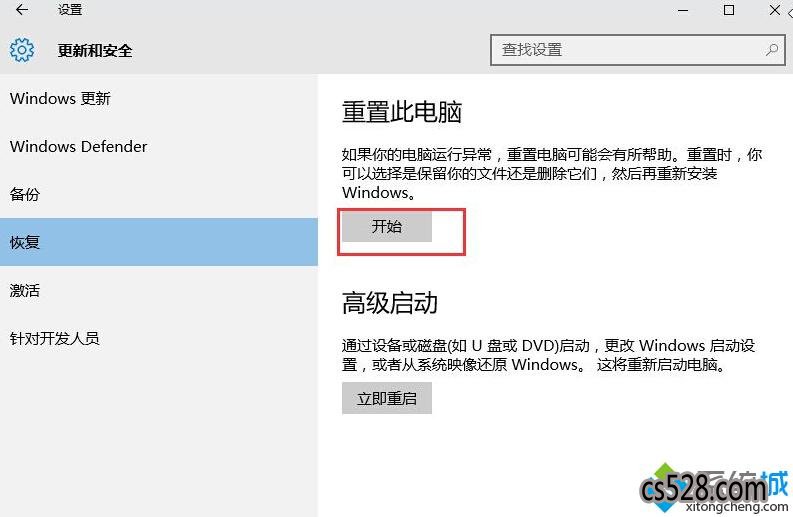The height and width of the screenshot is (517, 793).
Task: Select the 恢复 sidebar item
Action: pos(159,242)
